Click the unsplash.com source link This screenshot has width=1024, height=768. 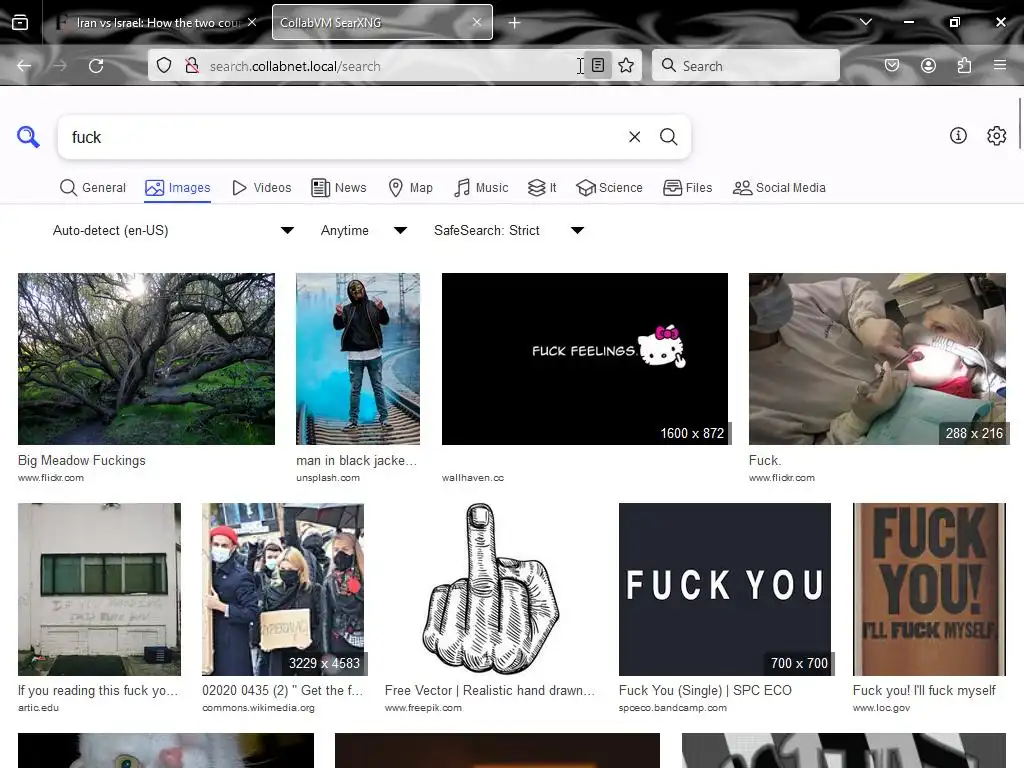click(328, 478)
